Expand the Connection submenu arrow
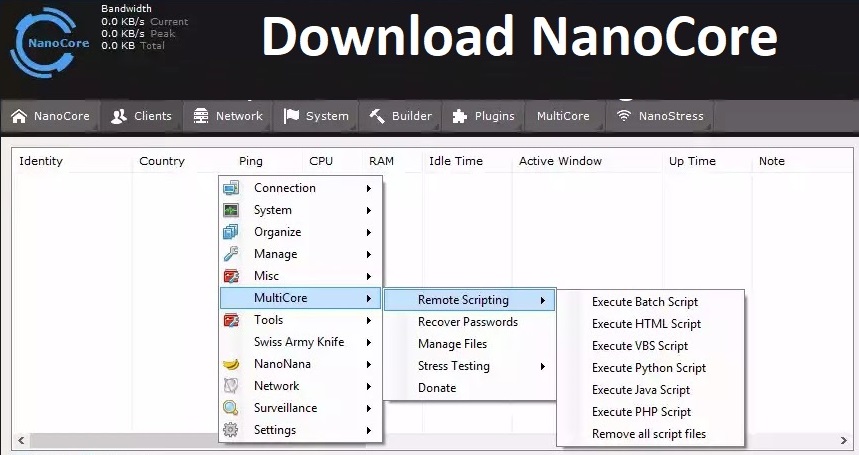 click(369, 188)
